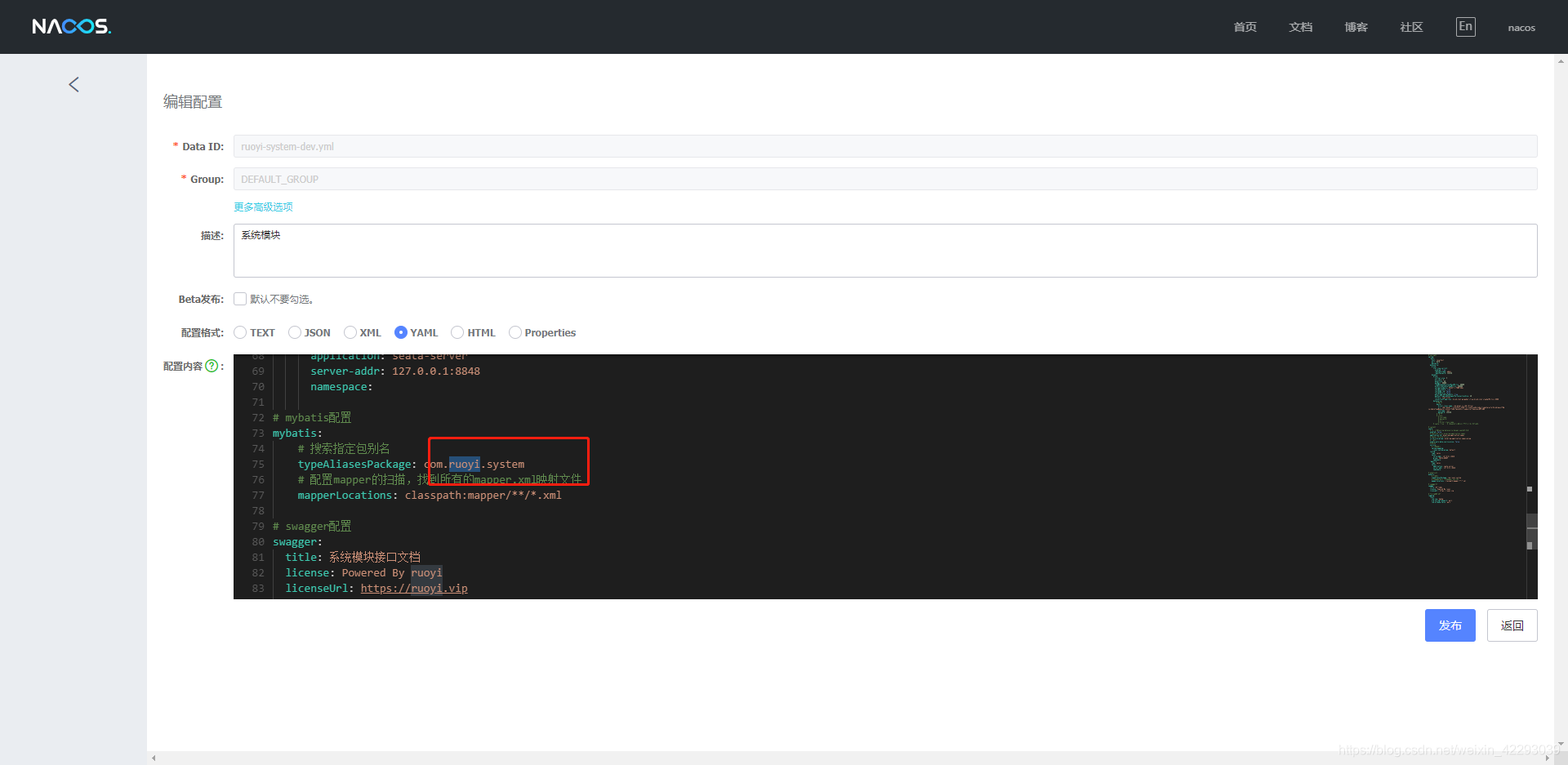Click the Group input field
This screenshot has width=1568, height=765.
click(885, 179)
